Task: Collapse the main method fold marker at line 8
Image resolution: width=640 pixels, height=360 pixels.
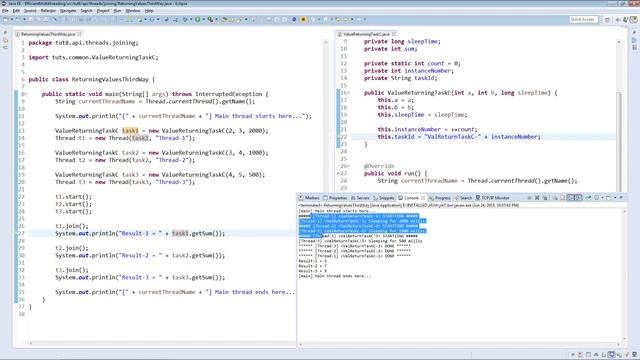Action: tap(26, 94)
